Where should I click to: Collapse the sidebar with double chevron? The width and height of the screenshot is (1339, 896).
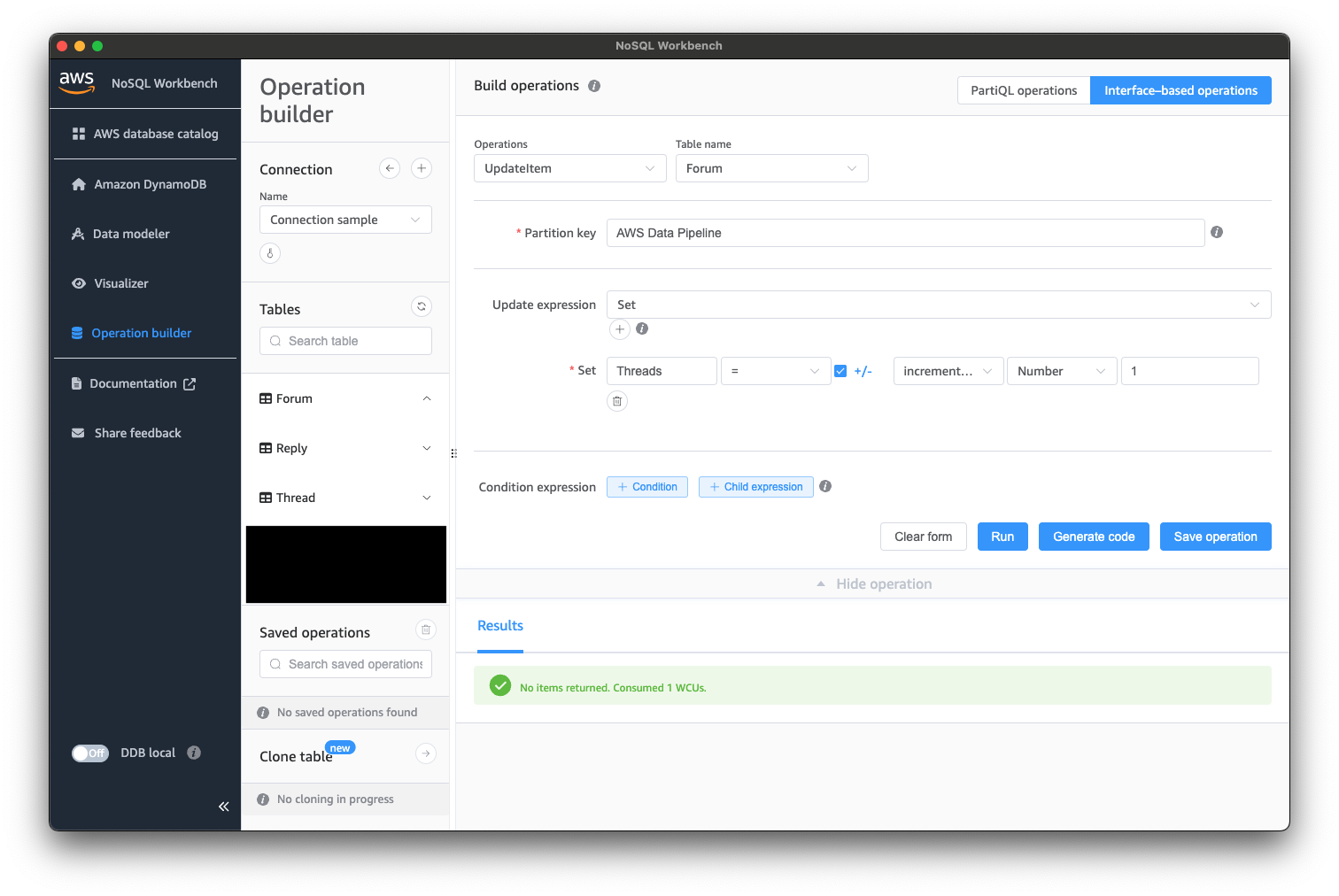pyautogui.click(x=223, y=806)
